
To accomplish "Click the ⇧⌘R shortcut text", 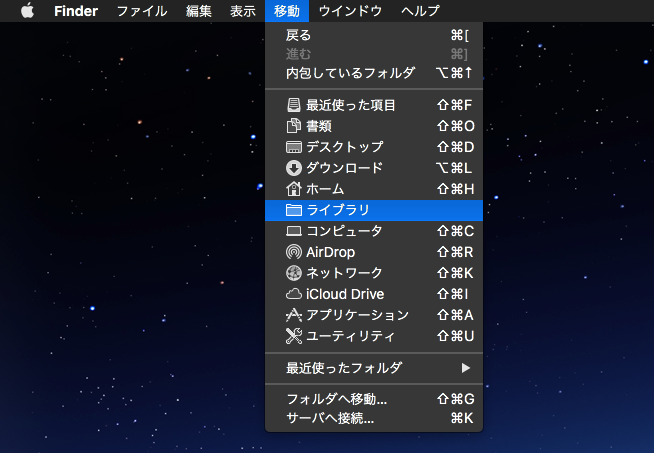I will click(455, 252).
